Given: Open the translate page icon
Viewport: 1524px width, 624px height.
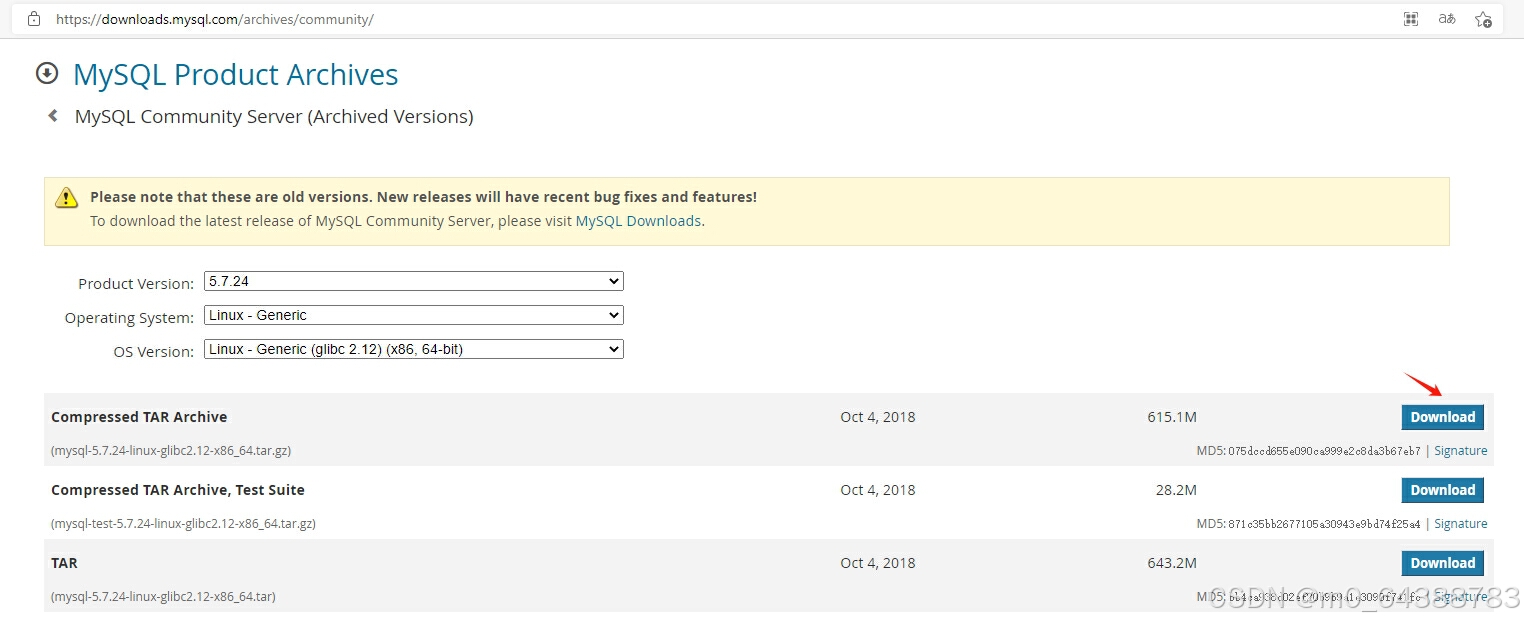Looking at the screenshot, I should click(x=1447, y=19).
